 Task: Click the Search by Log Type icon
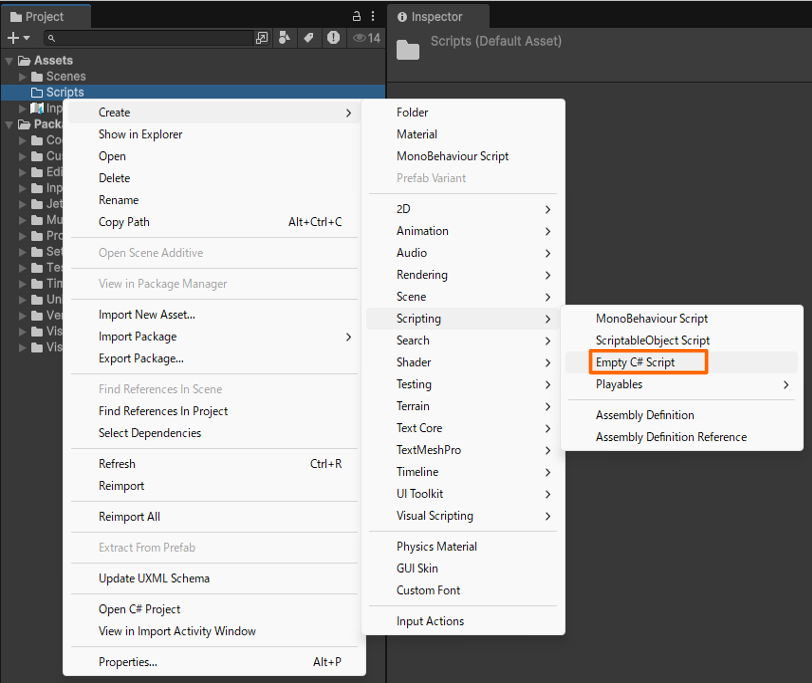(332, 38)
